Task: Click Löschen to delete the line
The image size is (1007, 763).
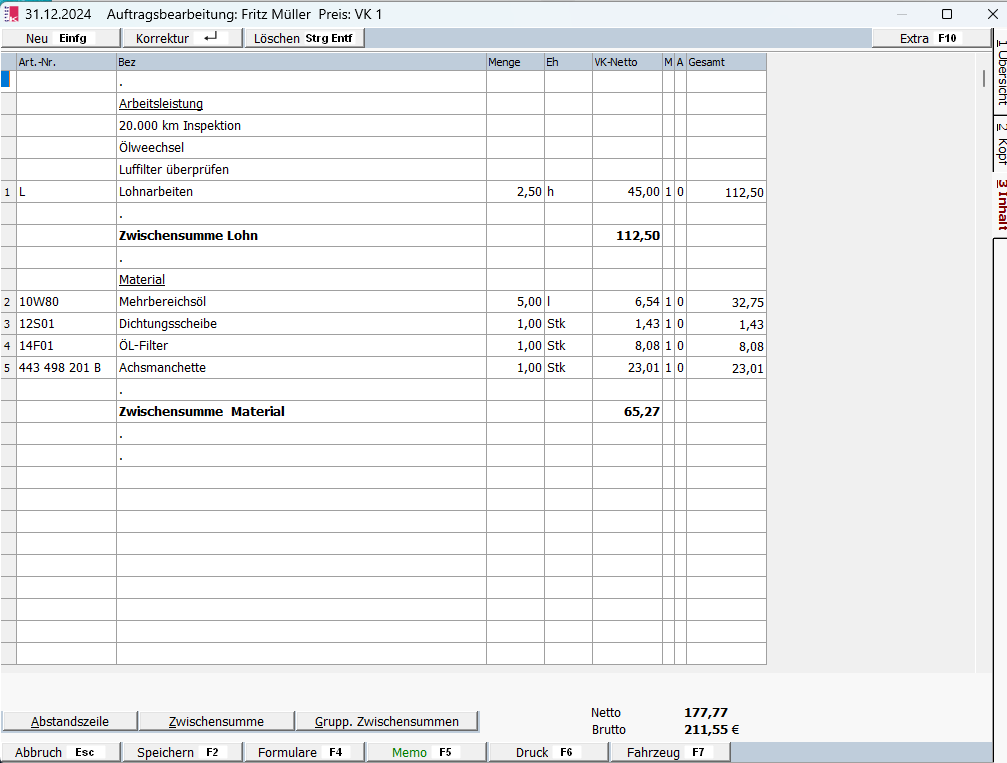Action: (x=304, y=38)
